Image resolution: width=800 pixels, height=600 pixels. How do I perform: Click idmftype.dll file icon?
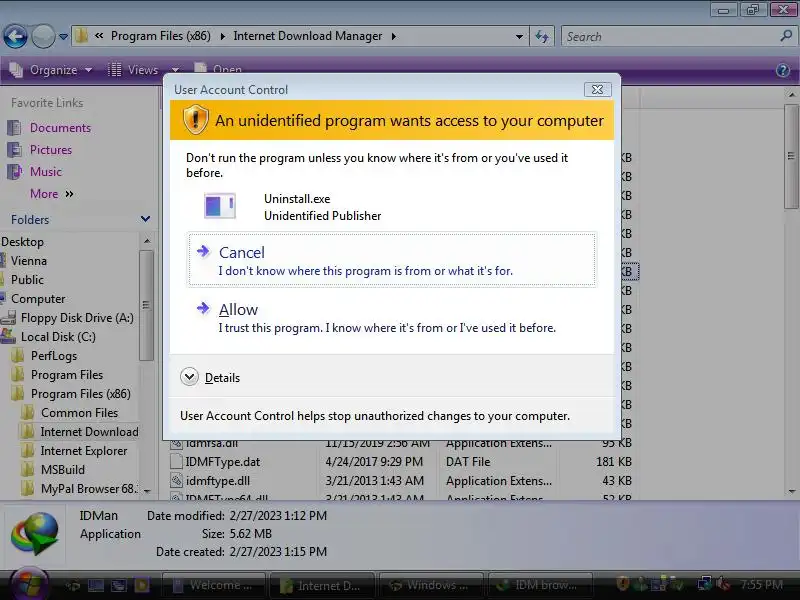pos(176,481)
